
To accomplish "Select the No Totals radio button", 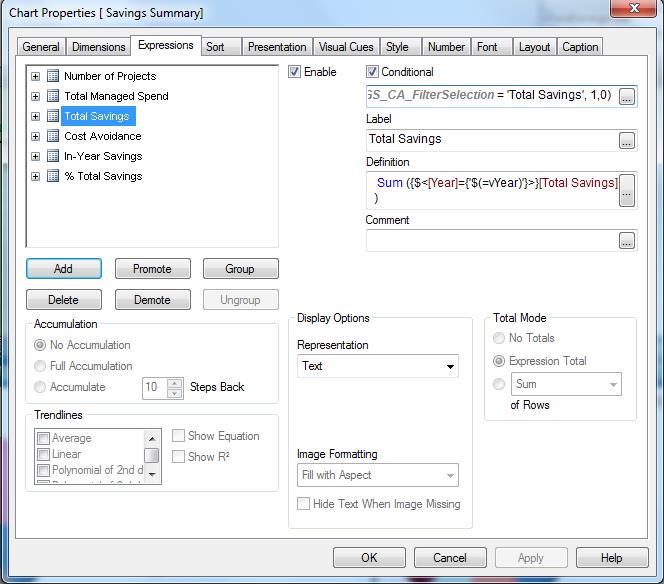I will click(x=499, y=338).
